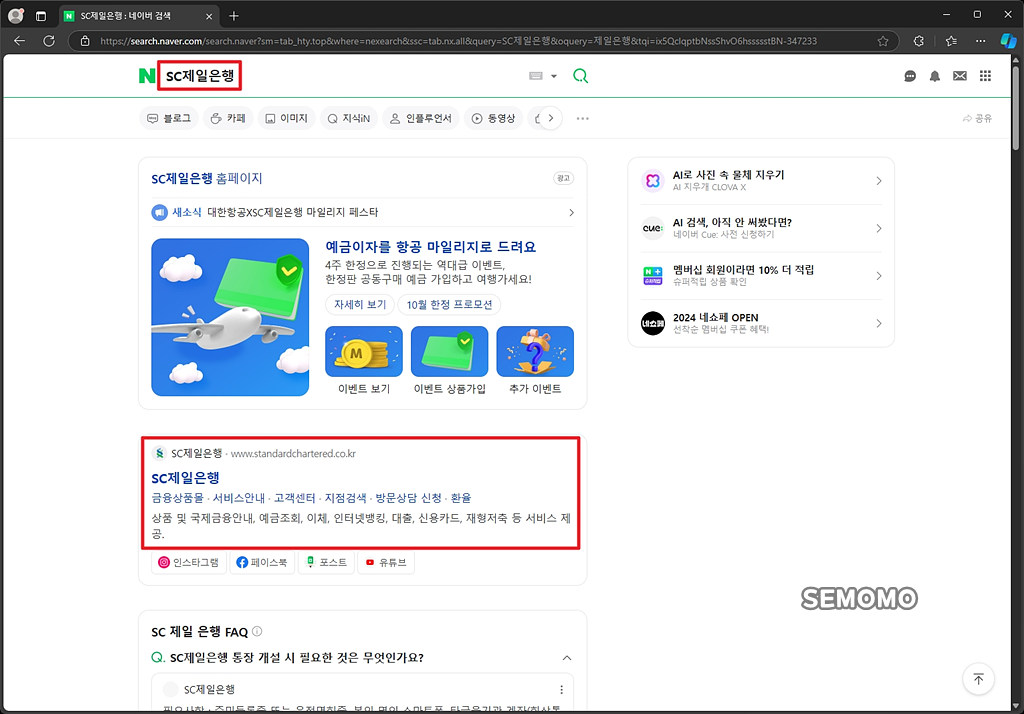Click the airplane promotion banner image
This screenshot has width=1024, height=714.
[230, 317]
